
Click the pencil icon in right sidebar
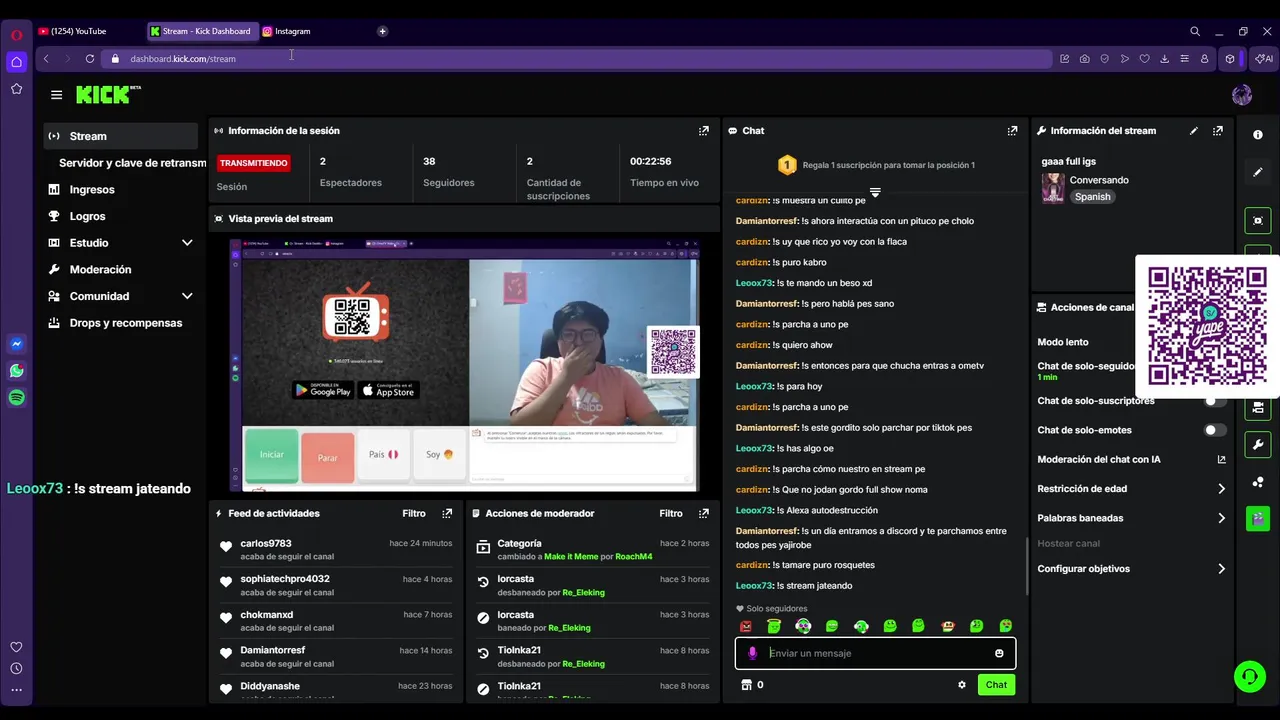1258,172
